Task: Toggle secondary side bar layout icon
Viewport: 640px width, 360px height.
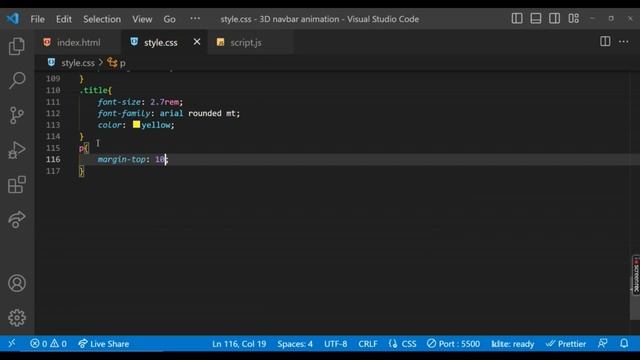Action: (554, 18)
